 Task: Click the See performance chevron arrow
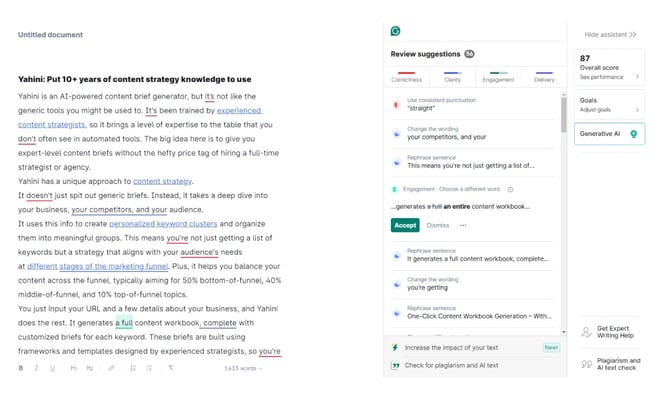637,77
